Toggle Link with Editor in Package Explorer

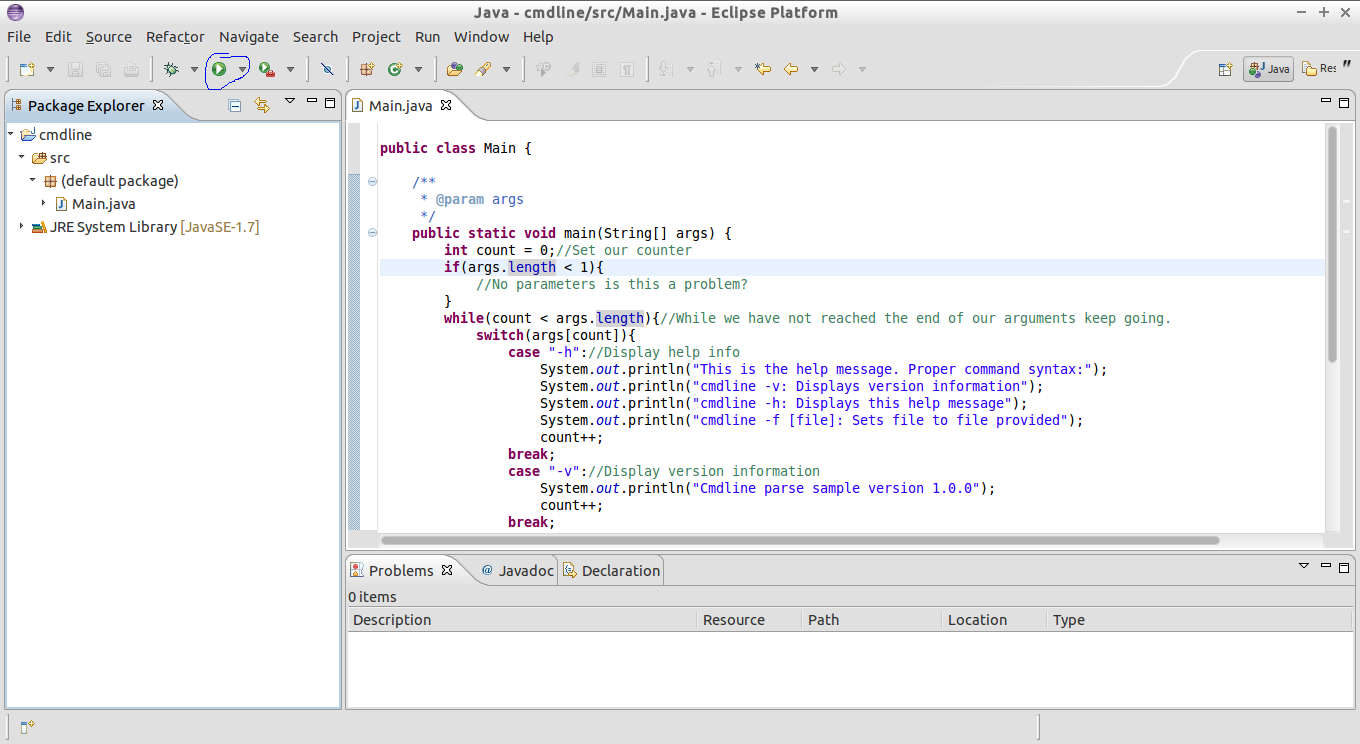(x=262, y=105)
